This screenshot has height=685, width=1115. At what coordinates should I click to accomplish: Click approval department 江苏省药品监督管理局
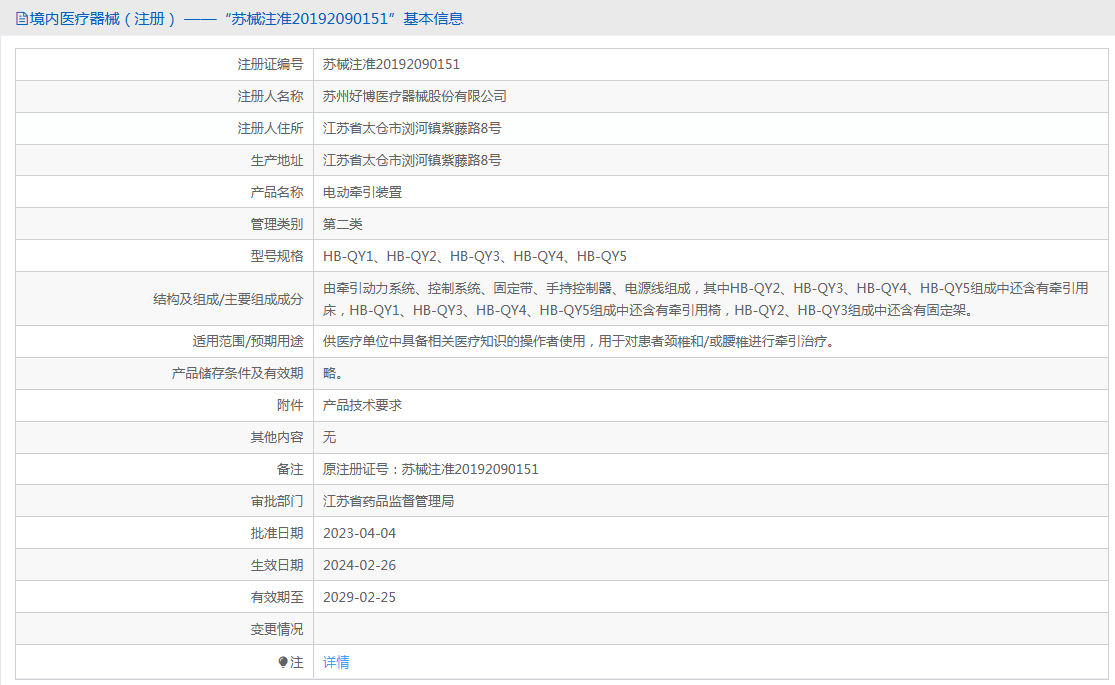click(388, 502)
